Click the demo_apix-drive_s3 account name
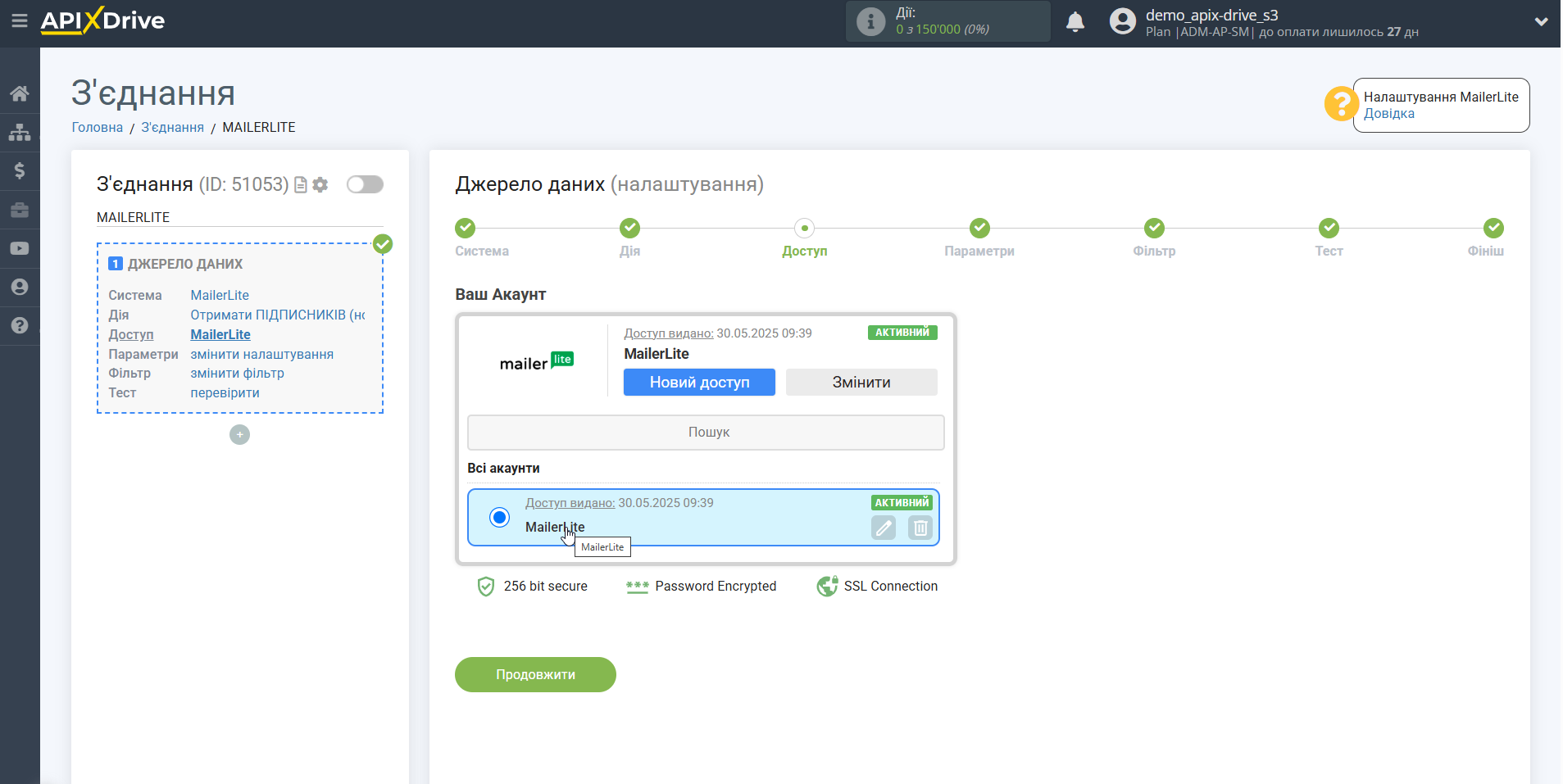 (x=1211, y=15)
